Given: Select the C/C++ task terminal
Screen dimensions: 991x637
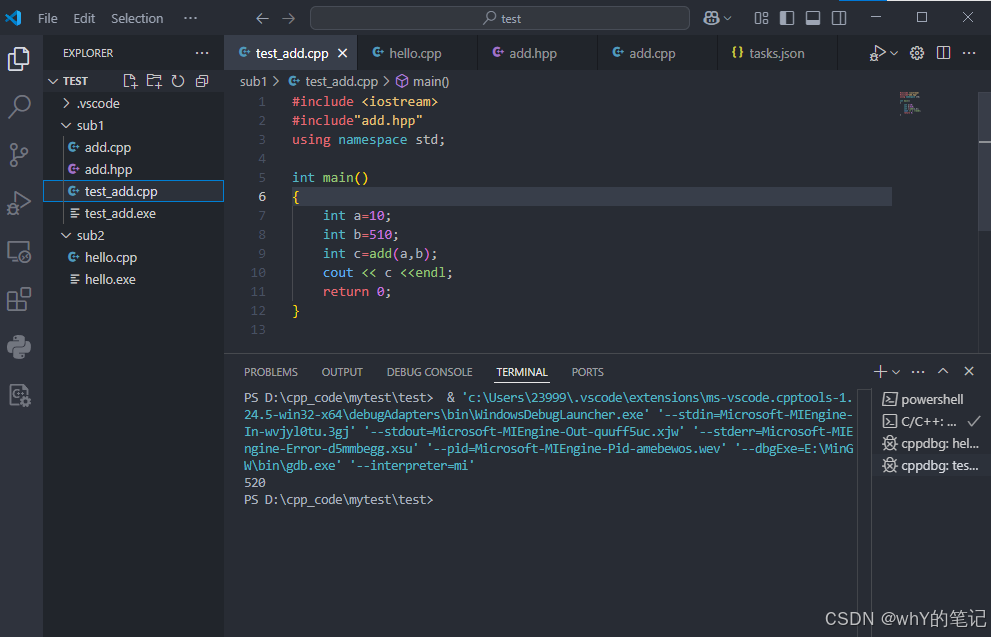Looking at the screenshot, I should 931,422.
